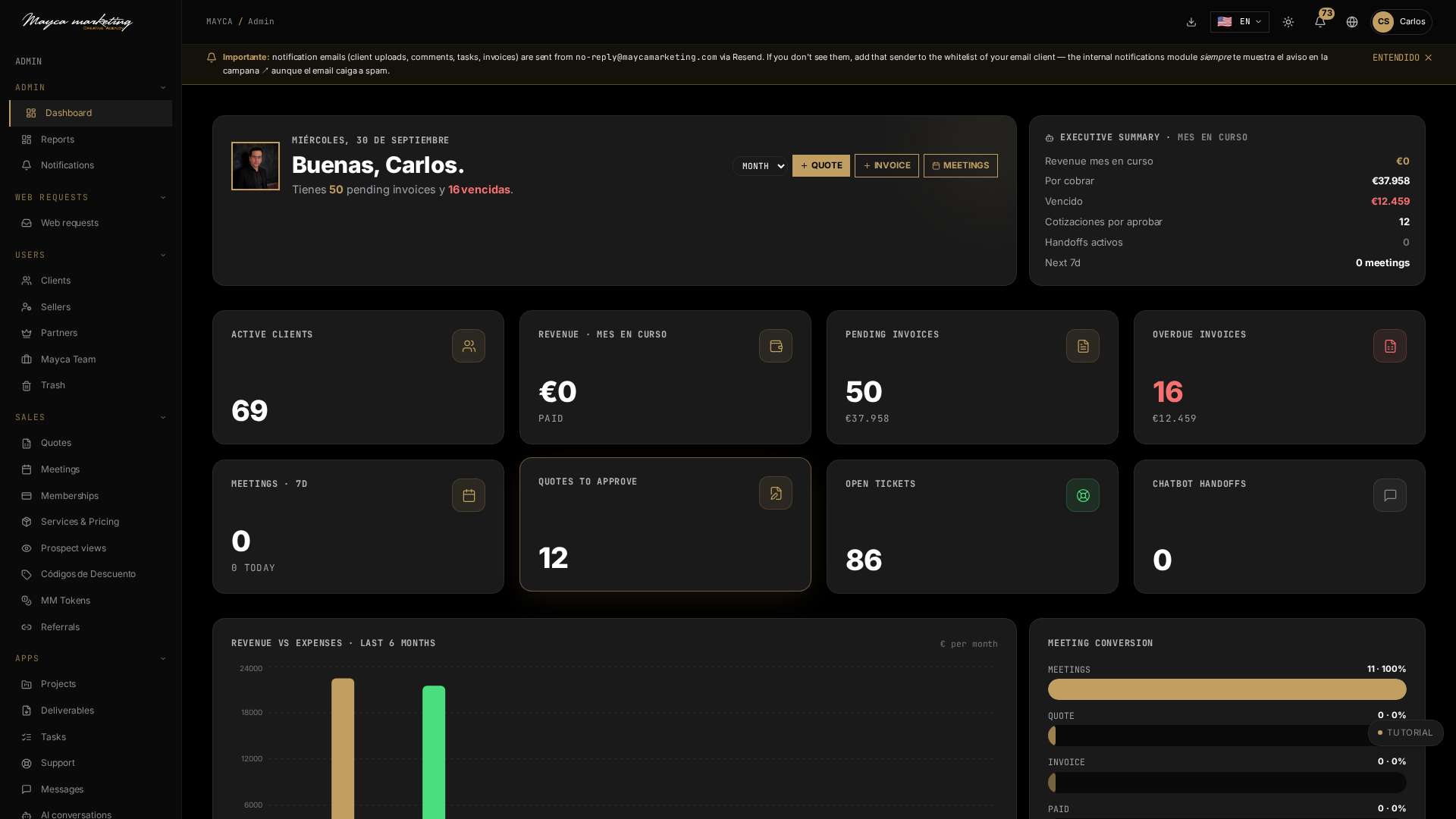Click the Open Tickets green lifebuoy icon
The width and height of the screenshot is (1456, 819).
pyautogui.click(x=1083, y=495)
